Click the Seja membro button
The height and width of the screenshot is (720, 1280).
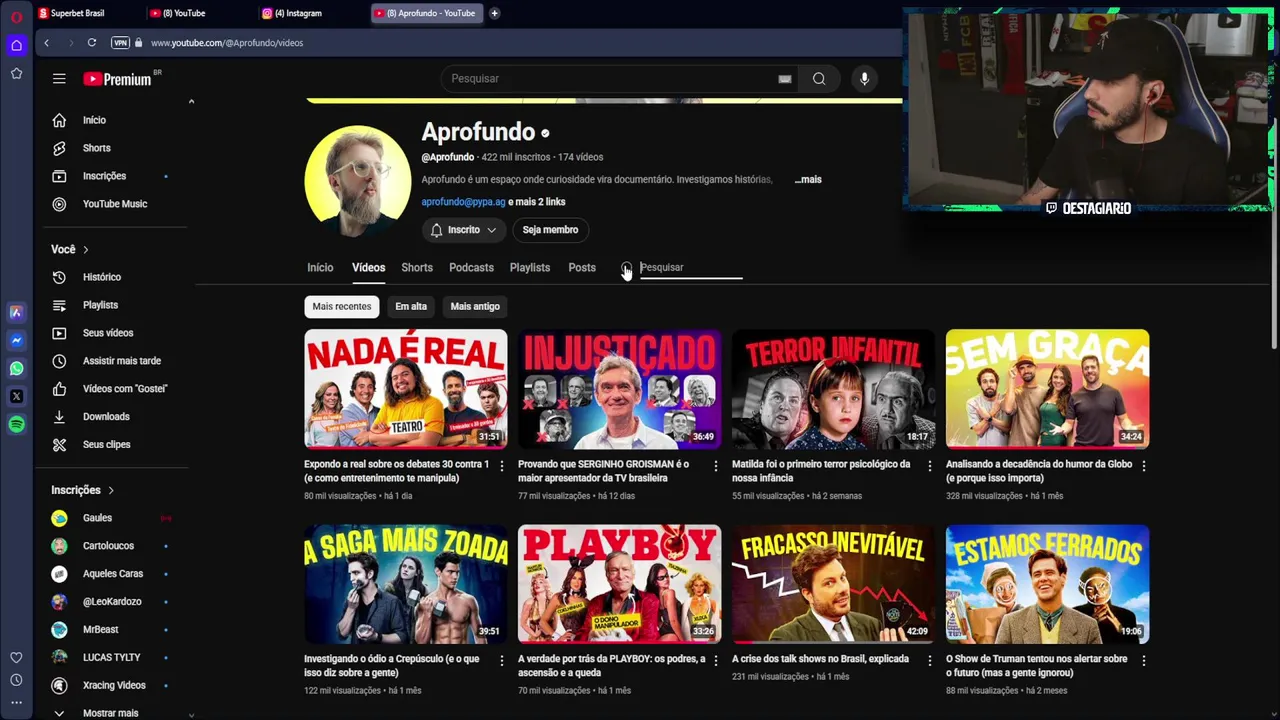pyautogui.click(x=550, y=230)
